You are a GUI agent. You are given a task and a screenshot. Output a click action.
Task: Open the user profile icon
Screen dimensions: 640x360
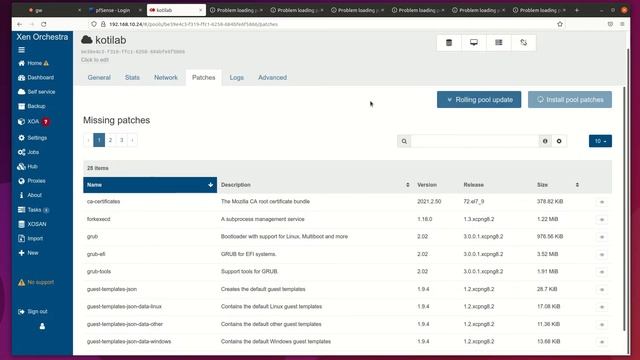pyautogui.click(x=42, y=326)
